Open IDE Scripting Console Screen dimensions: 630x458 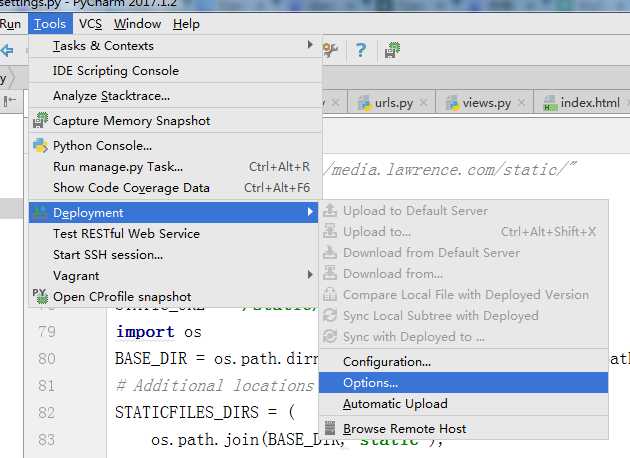point(175,71)
